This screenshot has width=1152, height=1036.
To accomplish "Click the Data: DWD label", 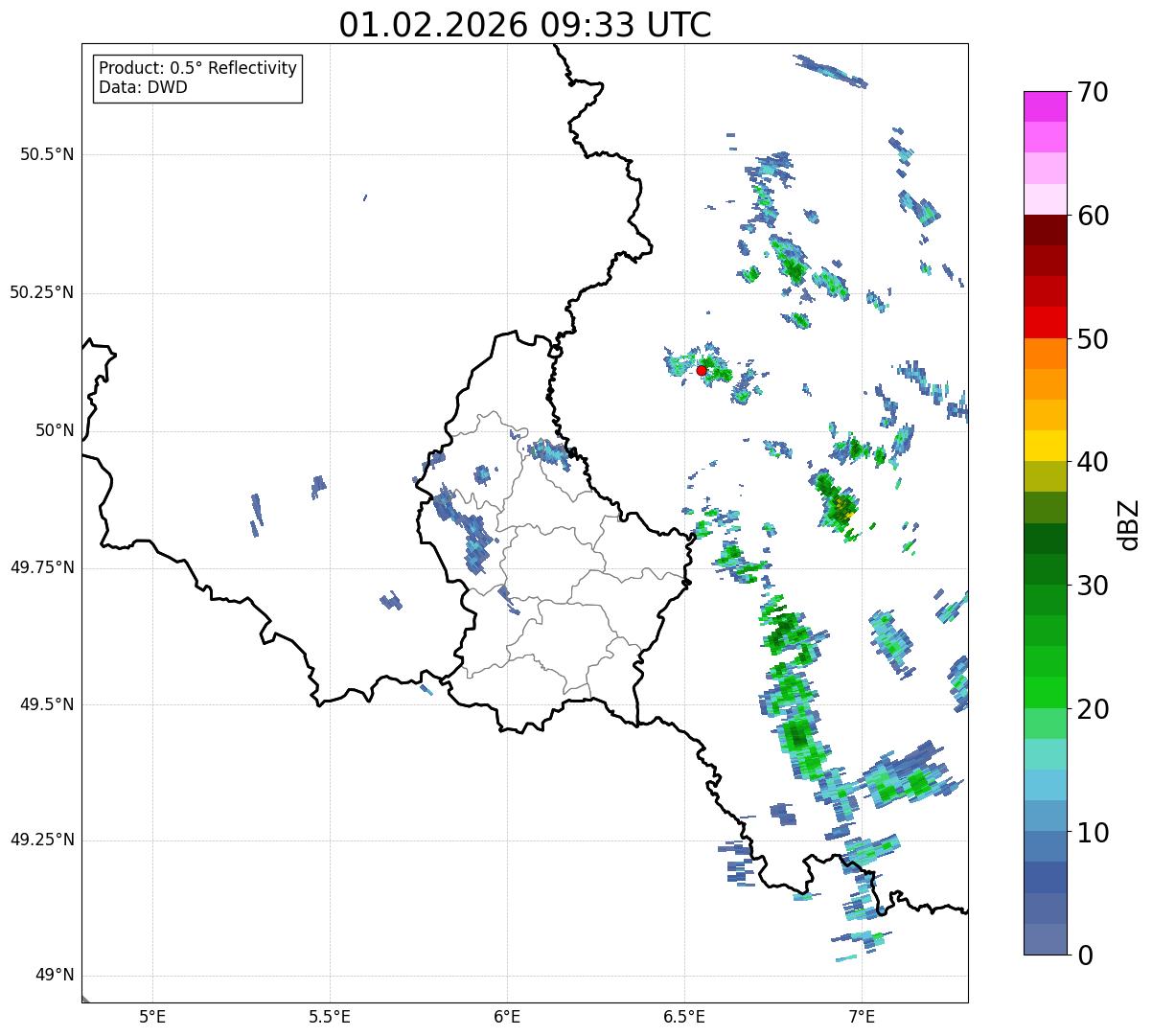I will [143, 88].
